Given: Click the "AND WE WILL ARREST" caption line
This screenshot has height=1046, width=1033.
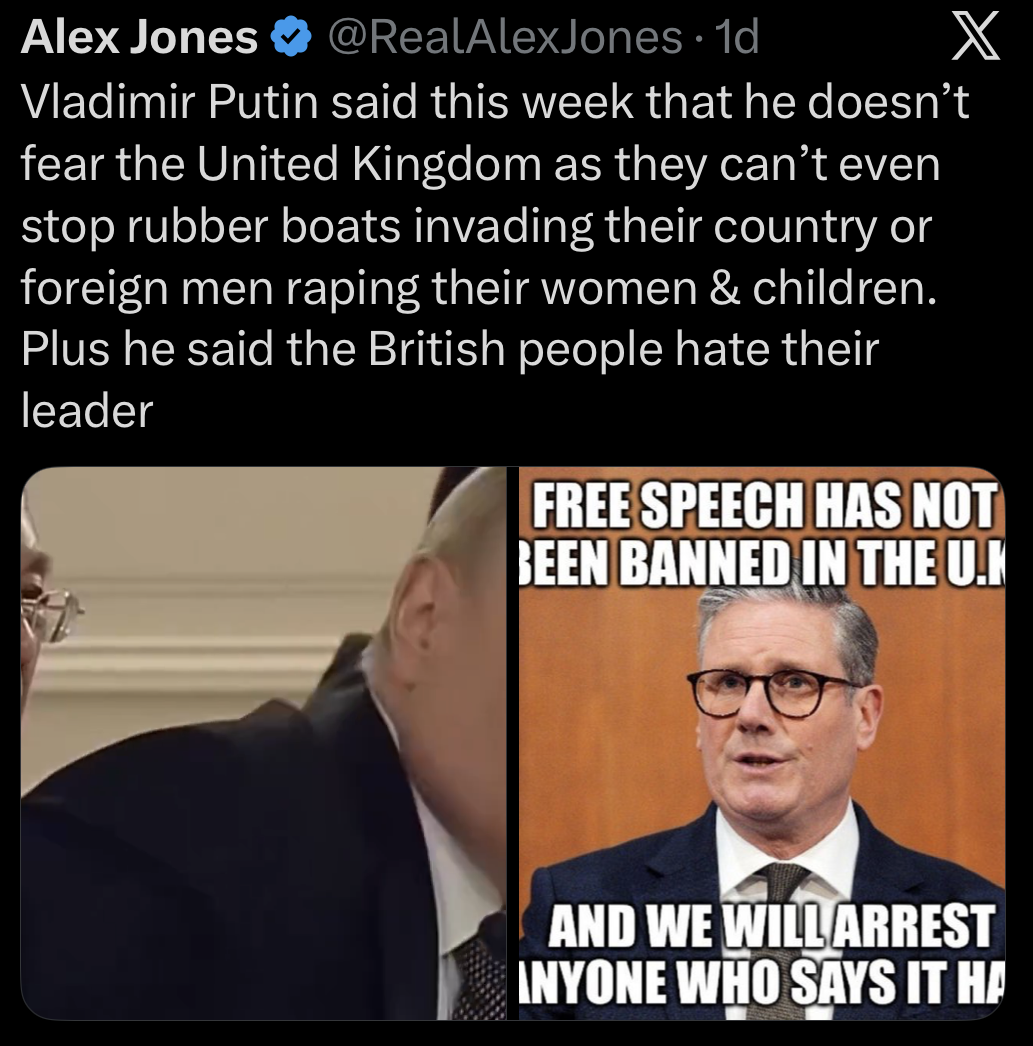Looking at the screenshot, I should pyautogui.click(x=771, y=925).
